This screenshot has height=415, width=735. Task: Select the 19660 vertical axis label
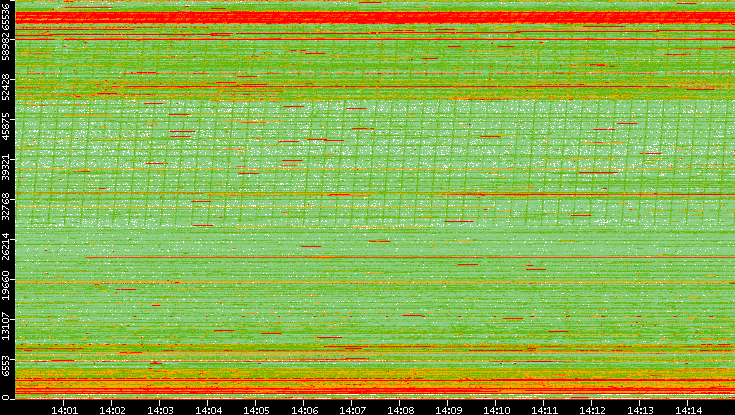click(x=5, y=286)
